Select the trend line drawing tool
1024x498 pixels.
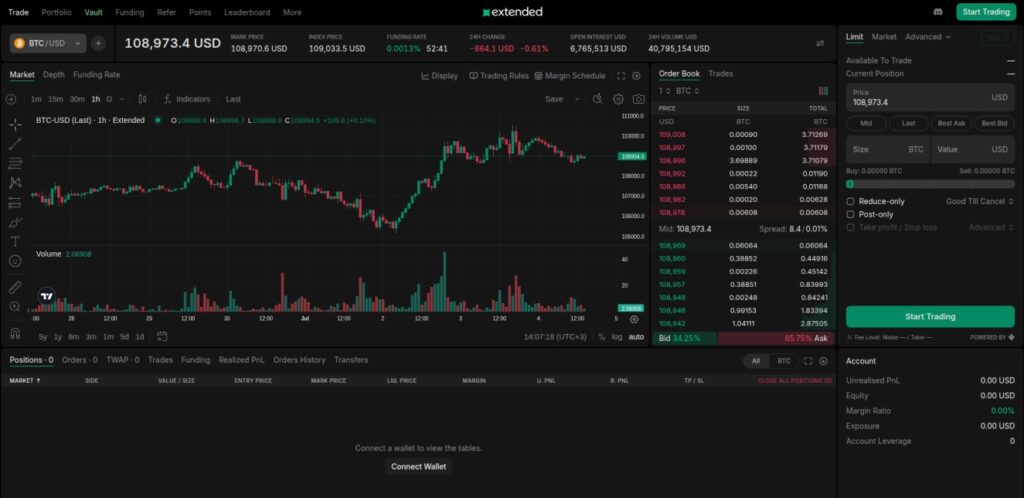click(x=15, y=144)
